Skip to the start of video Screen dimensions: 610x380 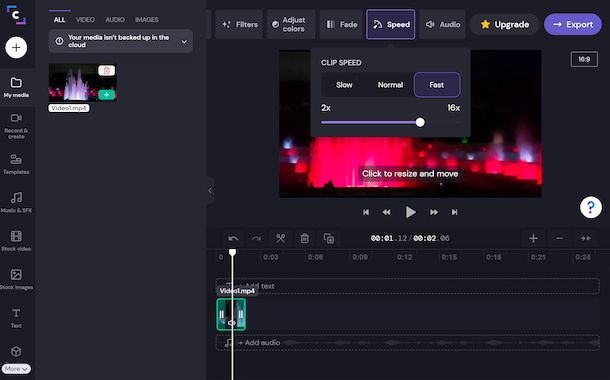pyautogui.click(x=366, y=212)
